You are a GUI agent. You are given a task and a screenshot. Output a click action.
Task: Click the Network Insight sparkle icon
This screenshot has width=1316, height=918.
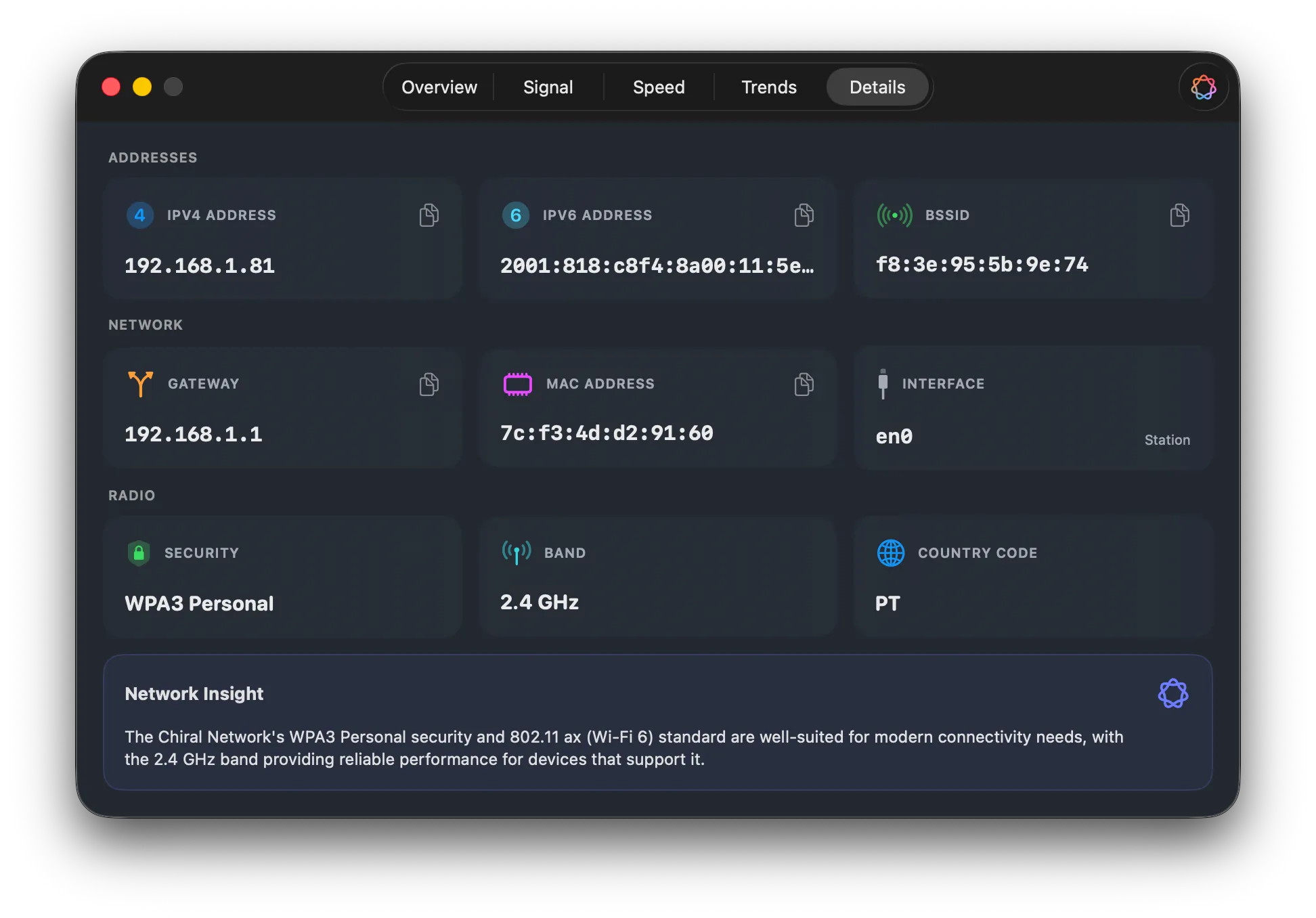pos(1174,693)
